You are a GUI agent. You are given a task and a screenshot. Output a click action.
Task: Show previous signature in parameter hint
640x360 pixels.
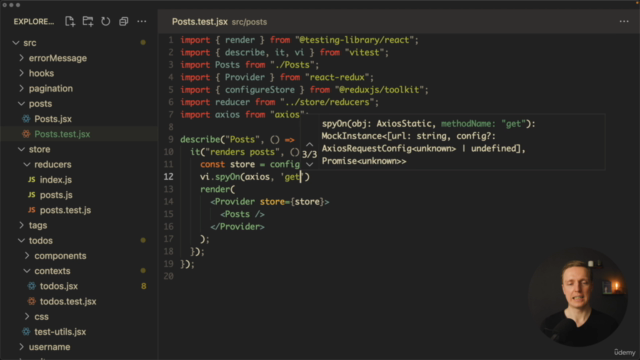(309, 144)
